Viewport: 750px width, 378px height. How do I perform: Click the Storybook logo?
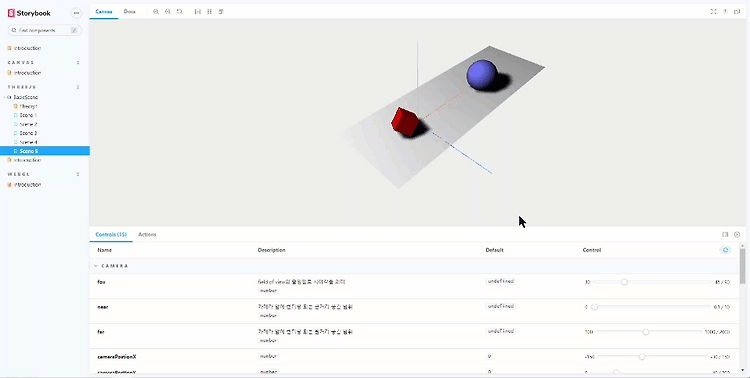point(29,13)
